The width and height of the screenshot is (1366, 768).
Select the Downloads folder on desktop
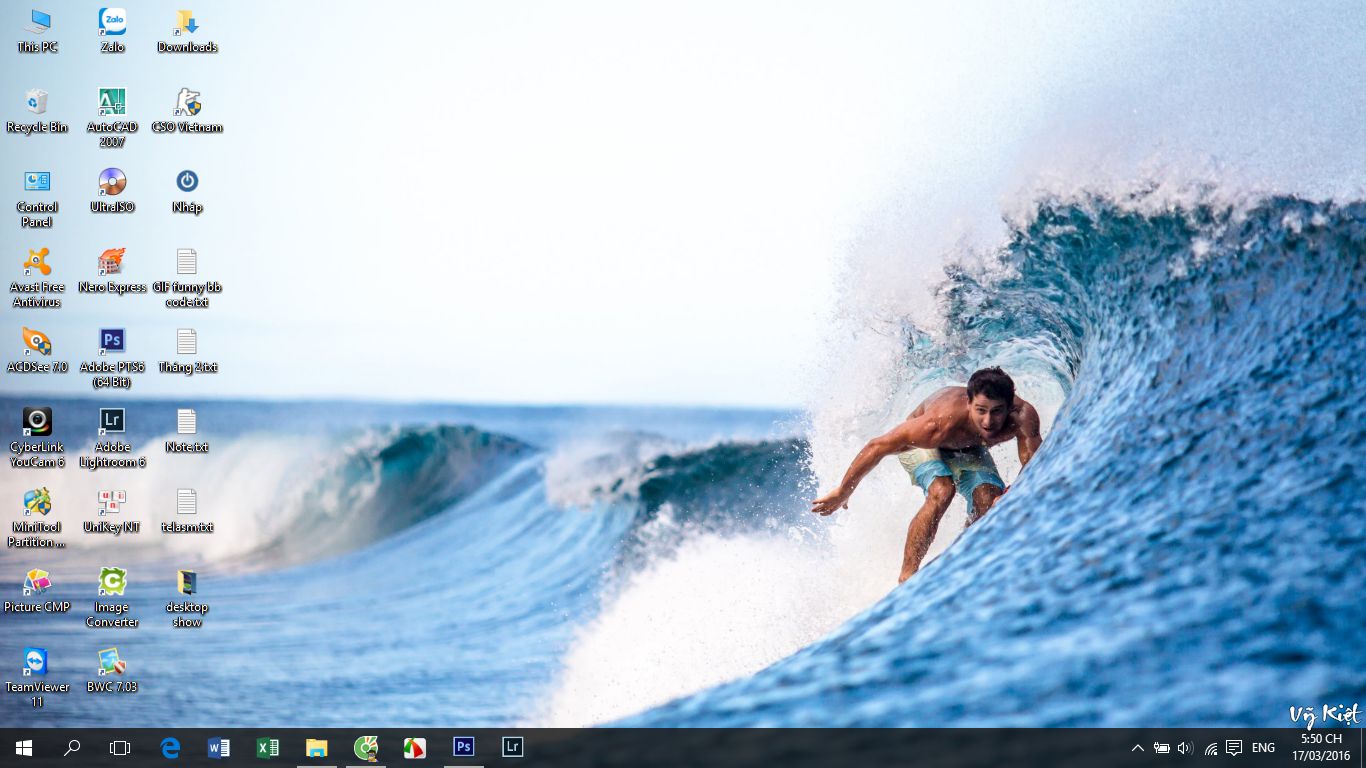point(187,31)
